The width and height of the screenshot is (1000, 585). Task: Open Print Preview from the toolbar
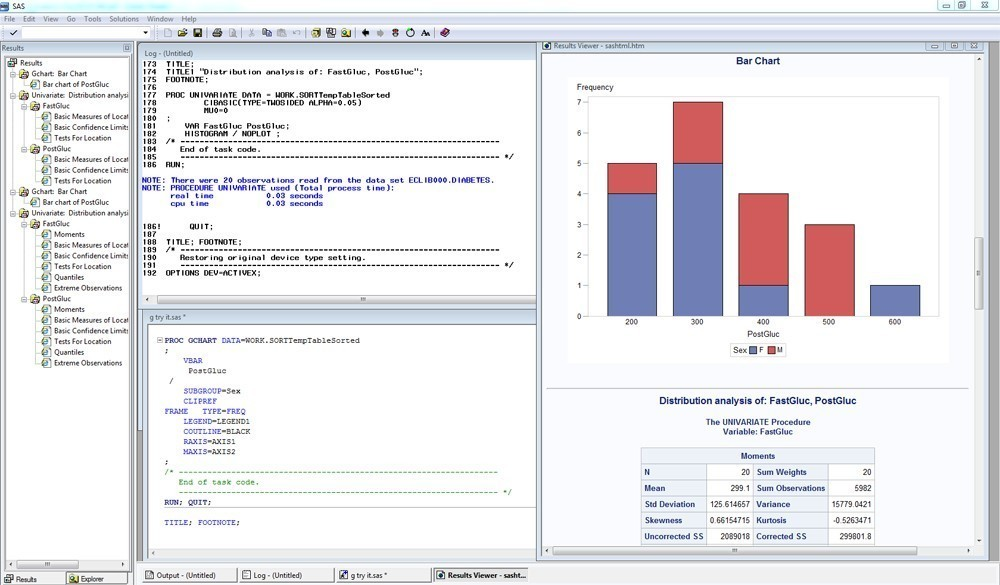click(x=231, y=32)
